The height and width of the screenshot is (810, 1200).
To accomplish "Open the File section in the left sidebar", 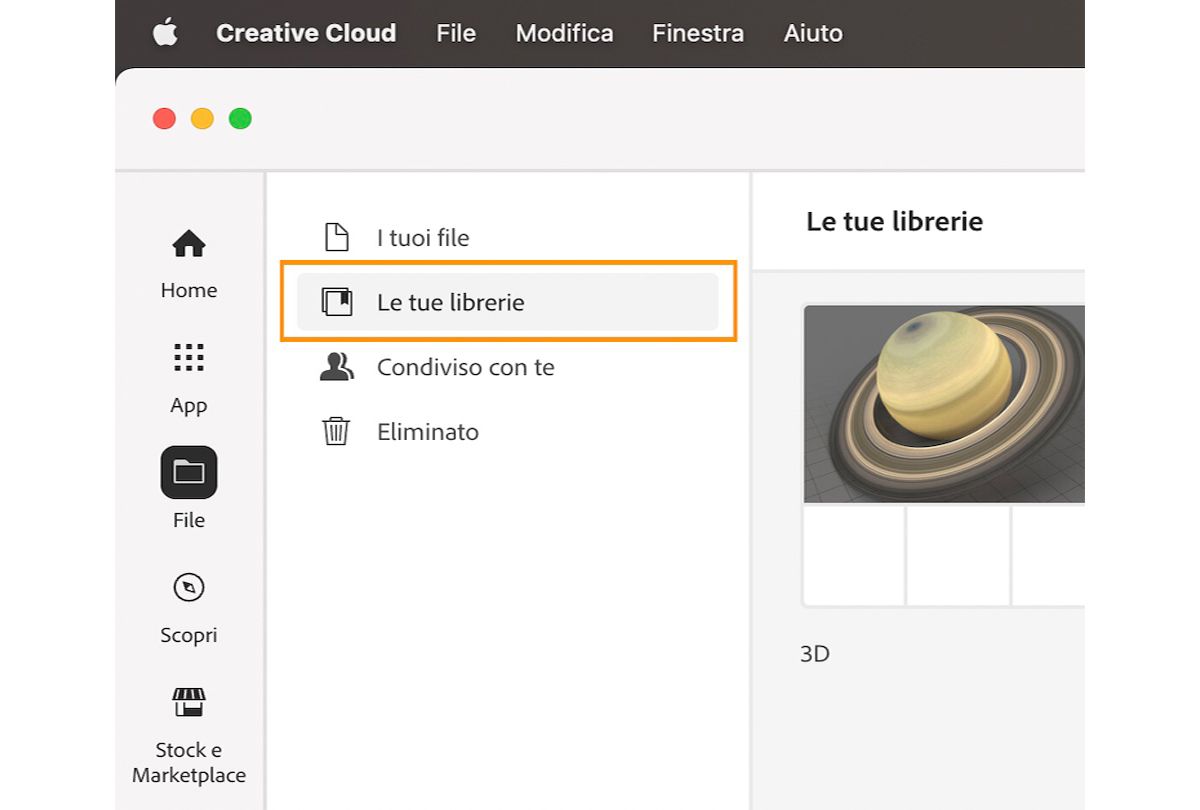I will [188, 471].
